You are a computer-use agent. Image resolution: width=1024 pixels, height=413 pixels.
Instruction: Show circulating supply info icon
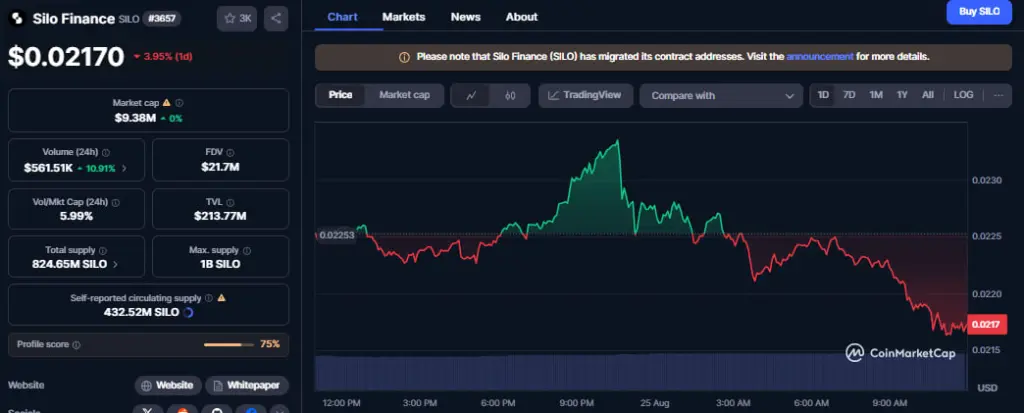(x=208, y=298)
